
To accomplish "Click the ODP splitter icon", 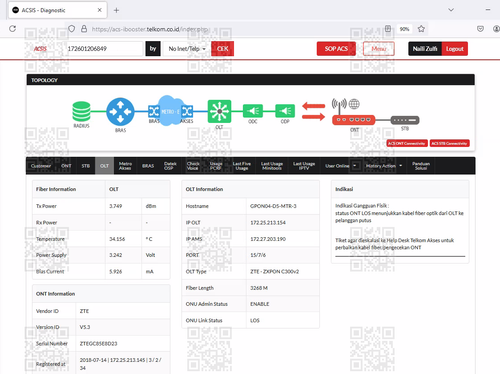I will pos(285,111).
